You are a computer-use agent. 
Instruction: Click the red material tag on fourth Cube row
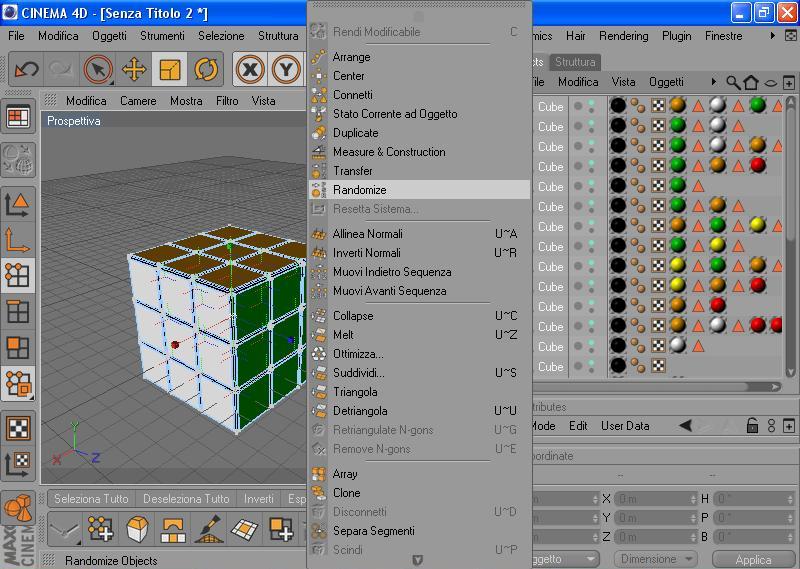(758, 165)
